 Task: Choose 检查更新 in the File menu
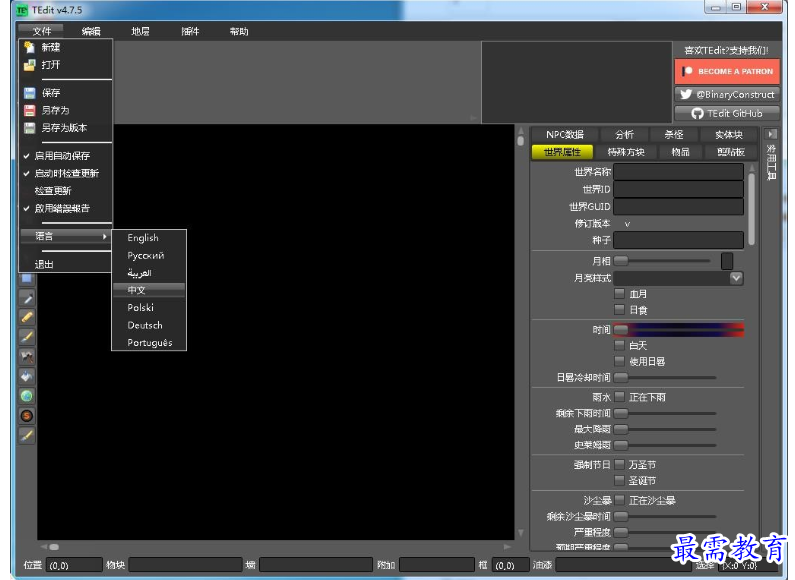click(65, 191)
